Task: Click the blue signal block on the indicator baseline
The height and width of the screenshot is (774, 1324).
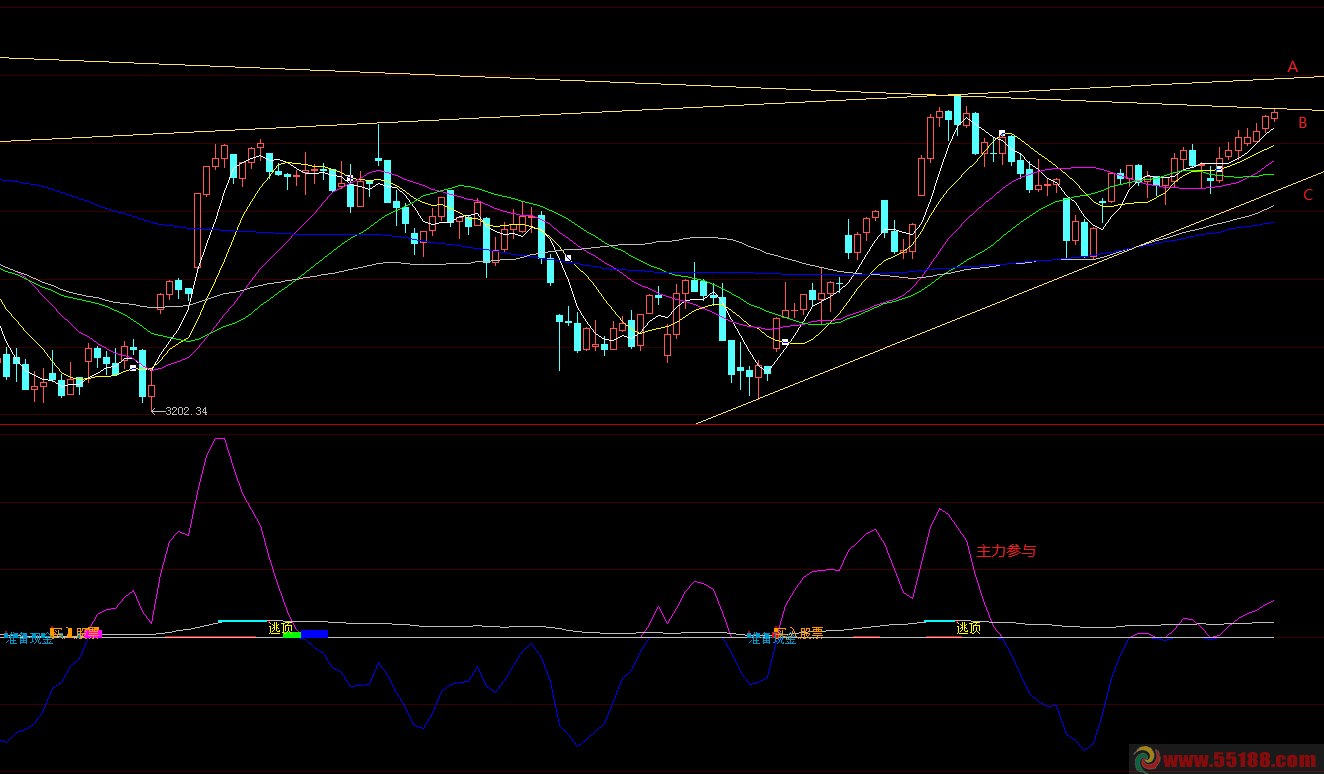Action: pos(315,634)
